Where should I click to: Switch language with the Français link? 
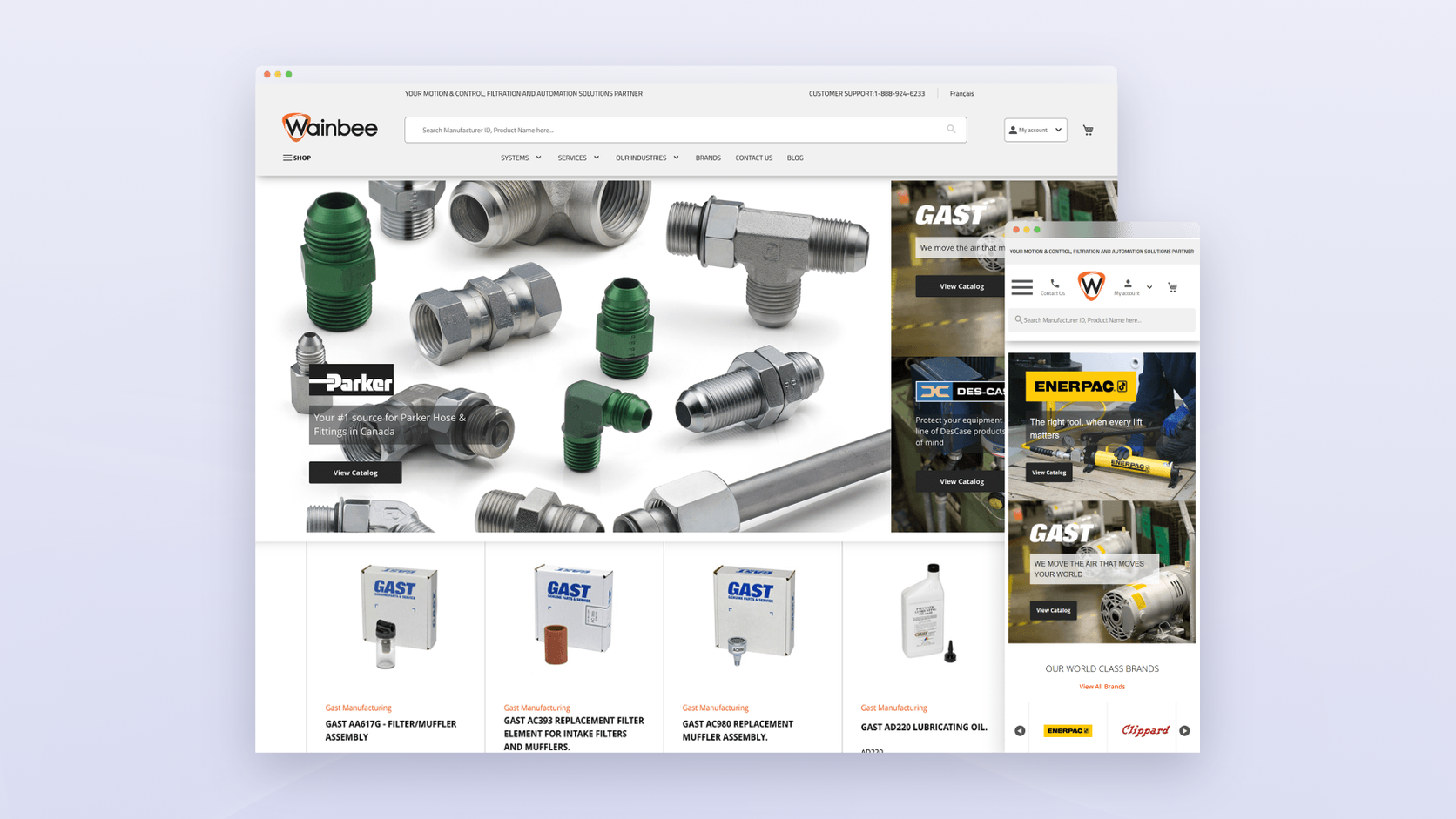pos(961,93)
